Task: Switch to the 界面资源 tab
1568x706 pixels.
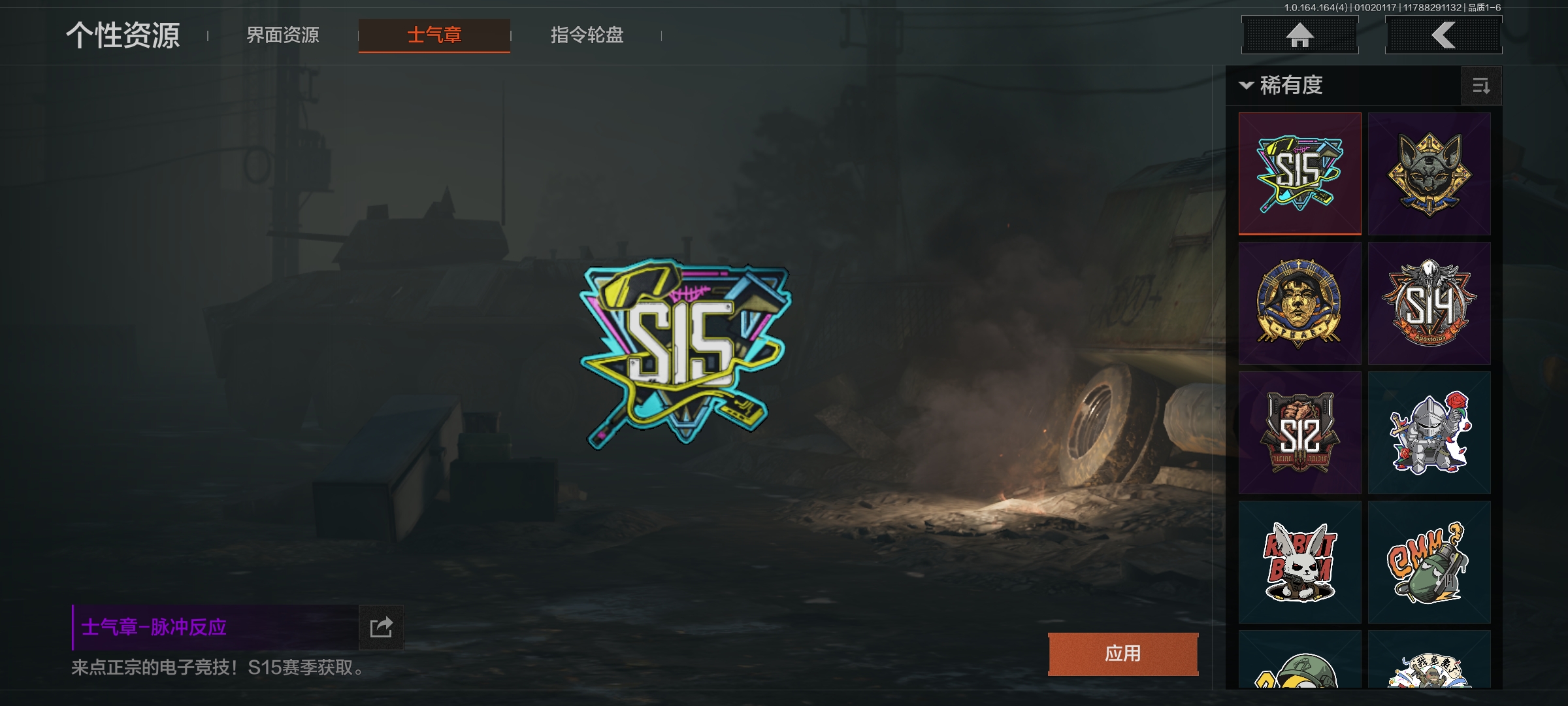Action: click(x=283, y=35)
